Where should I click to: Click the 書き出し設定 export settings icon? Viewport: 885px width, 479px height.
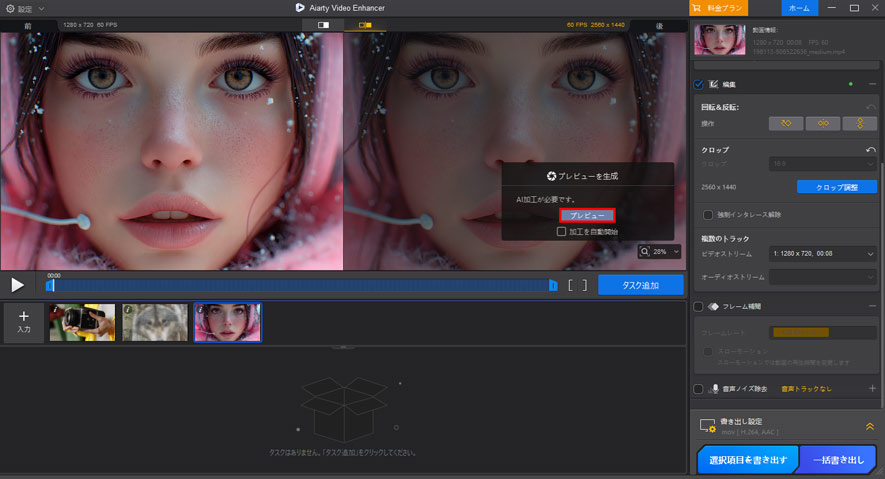click(708, 426)
